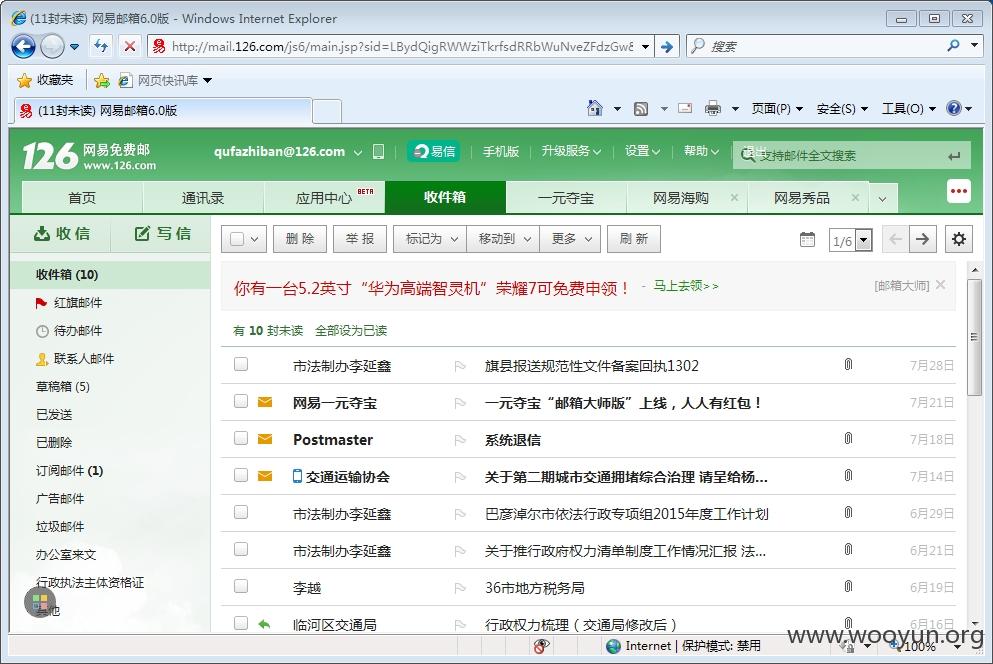Click the 刷新 button
The height and width of the screenshot is (664, 993).
(x=633, y=239)
